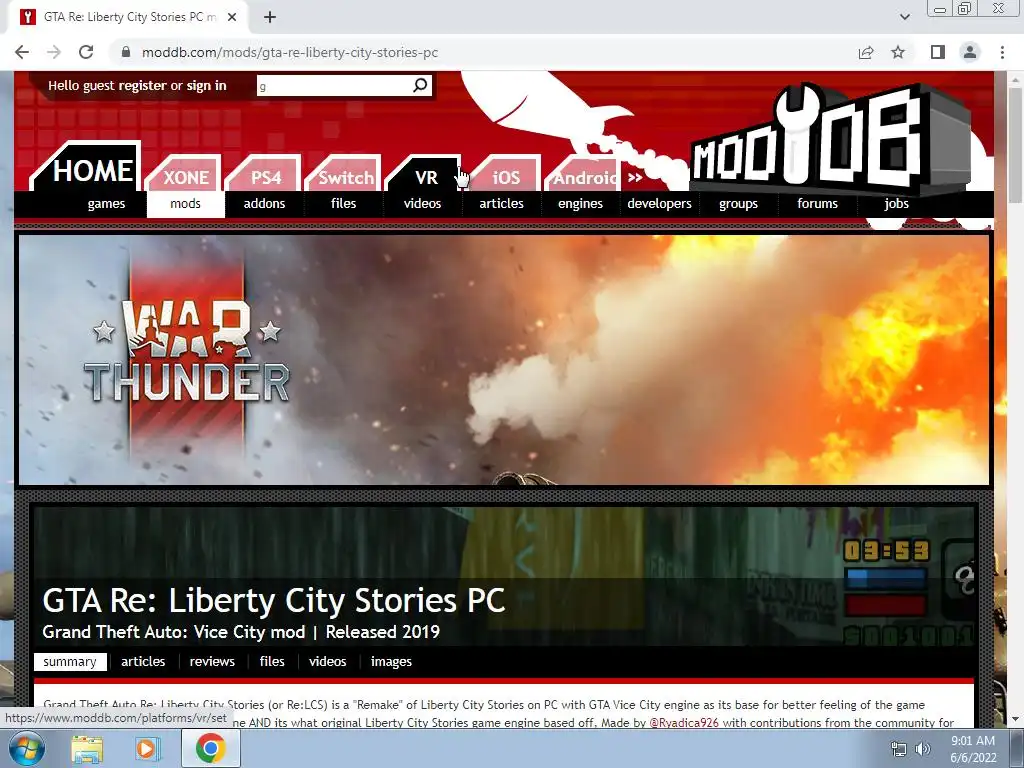Select the images tab

click(x=391, y=662)
